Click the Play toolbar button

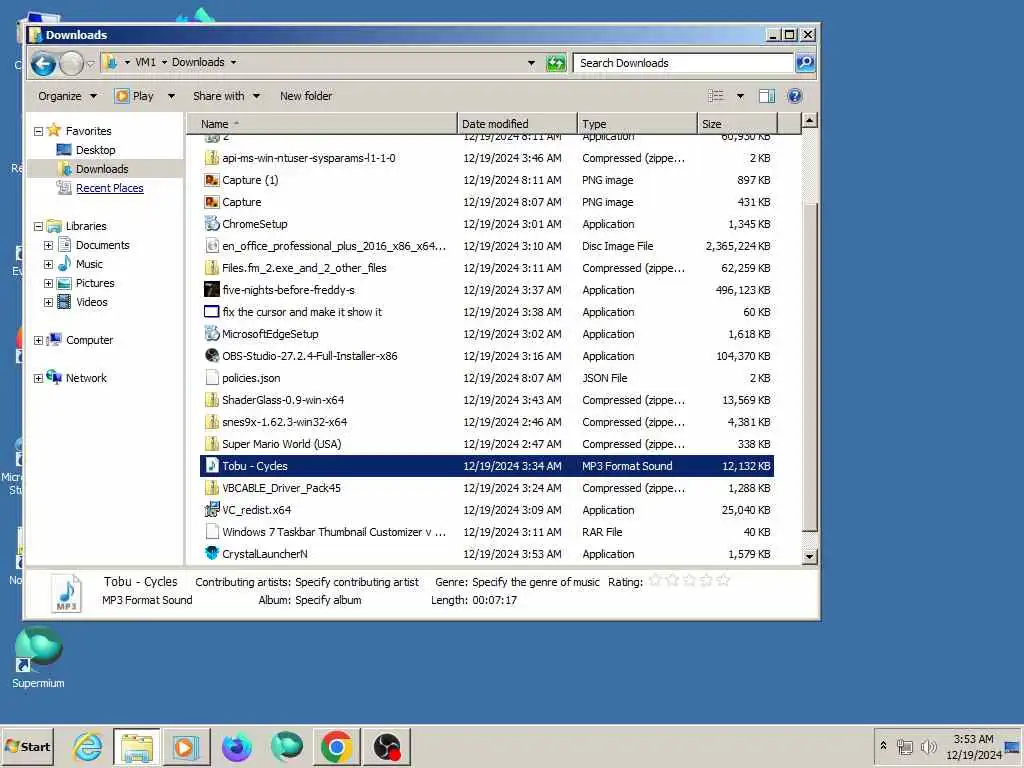(136, 96)
